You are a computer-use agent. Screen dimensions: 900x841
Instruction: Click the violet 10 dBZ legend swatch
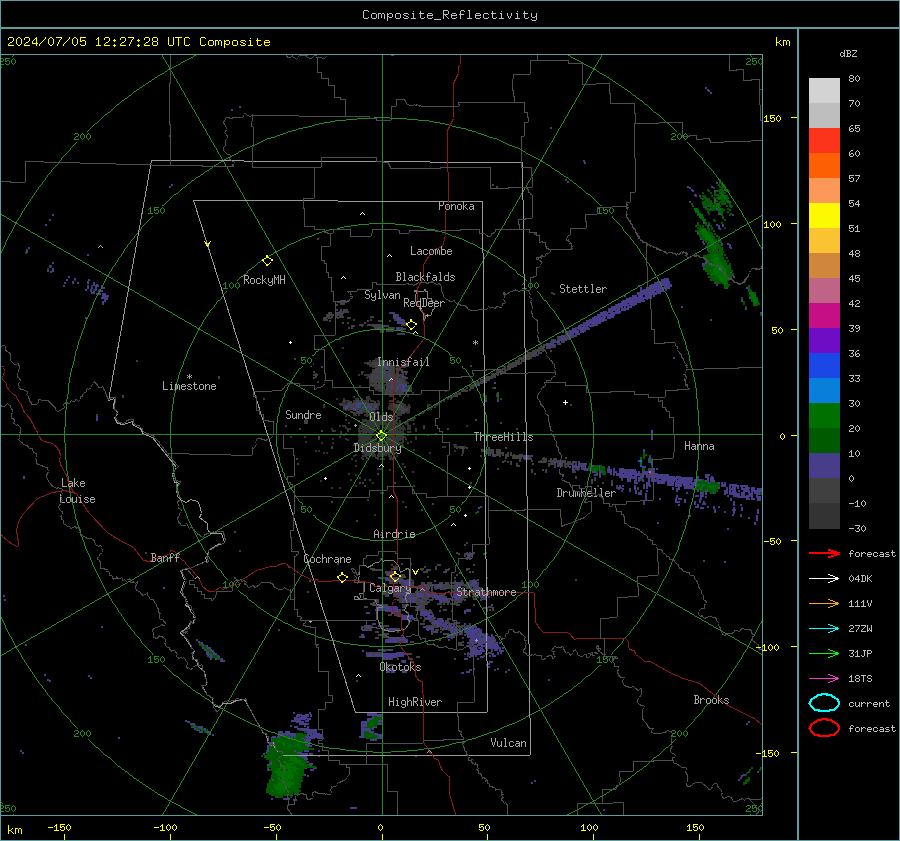pyautogui.click(x=824, y=466)
